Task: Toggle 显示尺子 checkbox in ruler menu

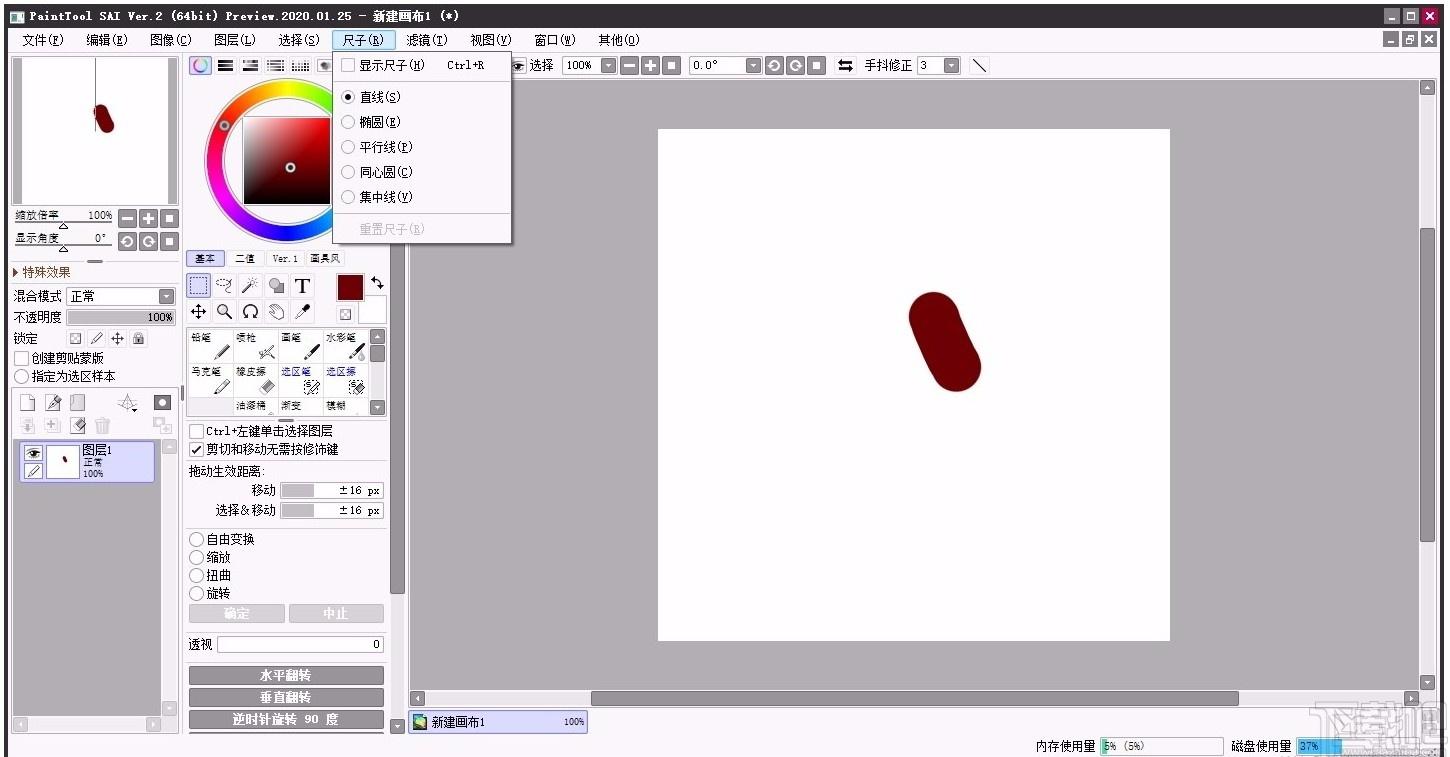Action: tap(348, 65)
